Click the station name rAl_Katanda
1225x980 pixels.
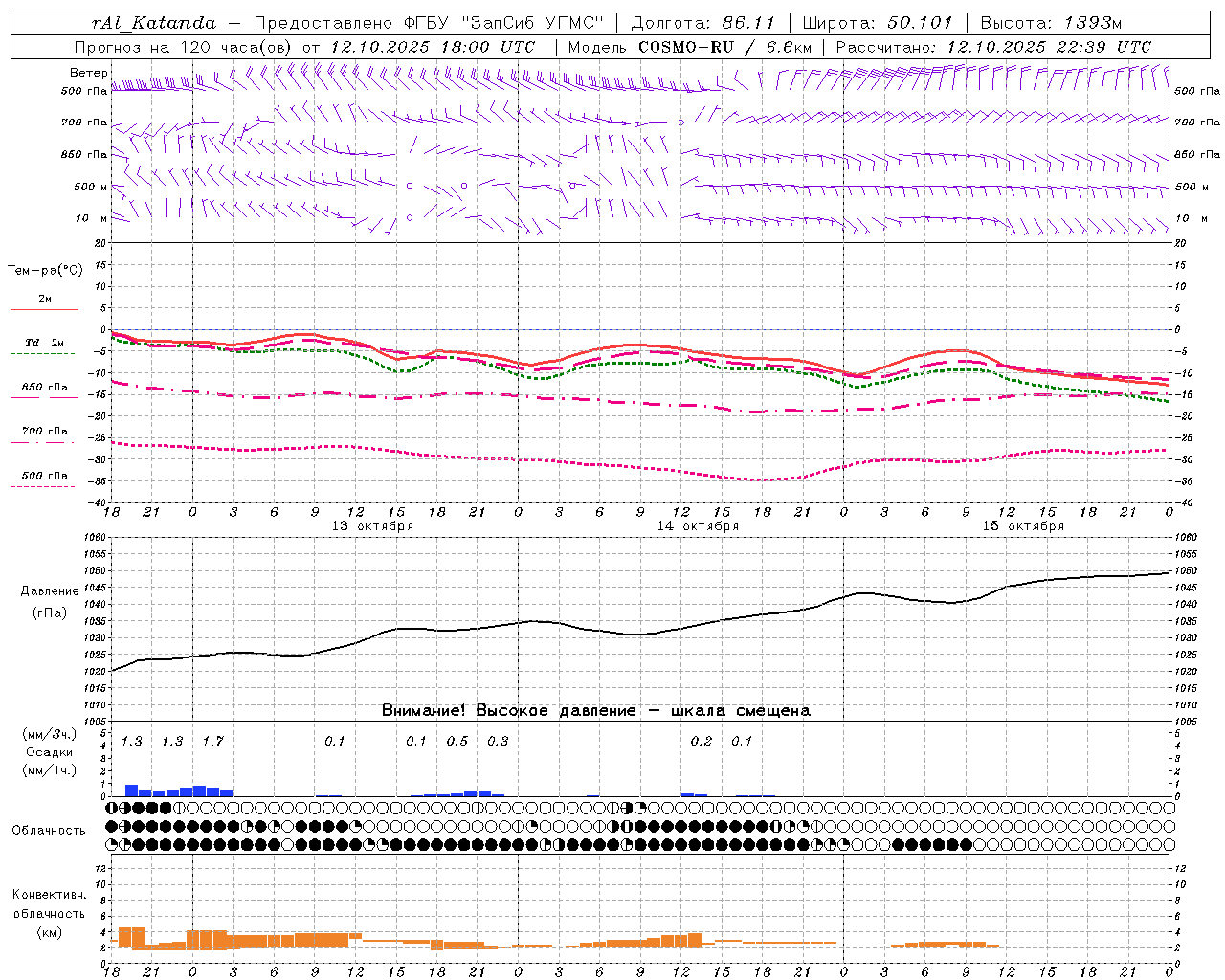(x=154, y=23)
